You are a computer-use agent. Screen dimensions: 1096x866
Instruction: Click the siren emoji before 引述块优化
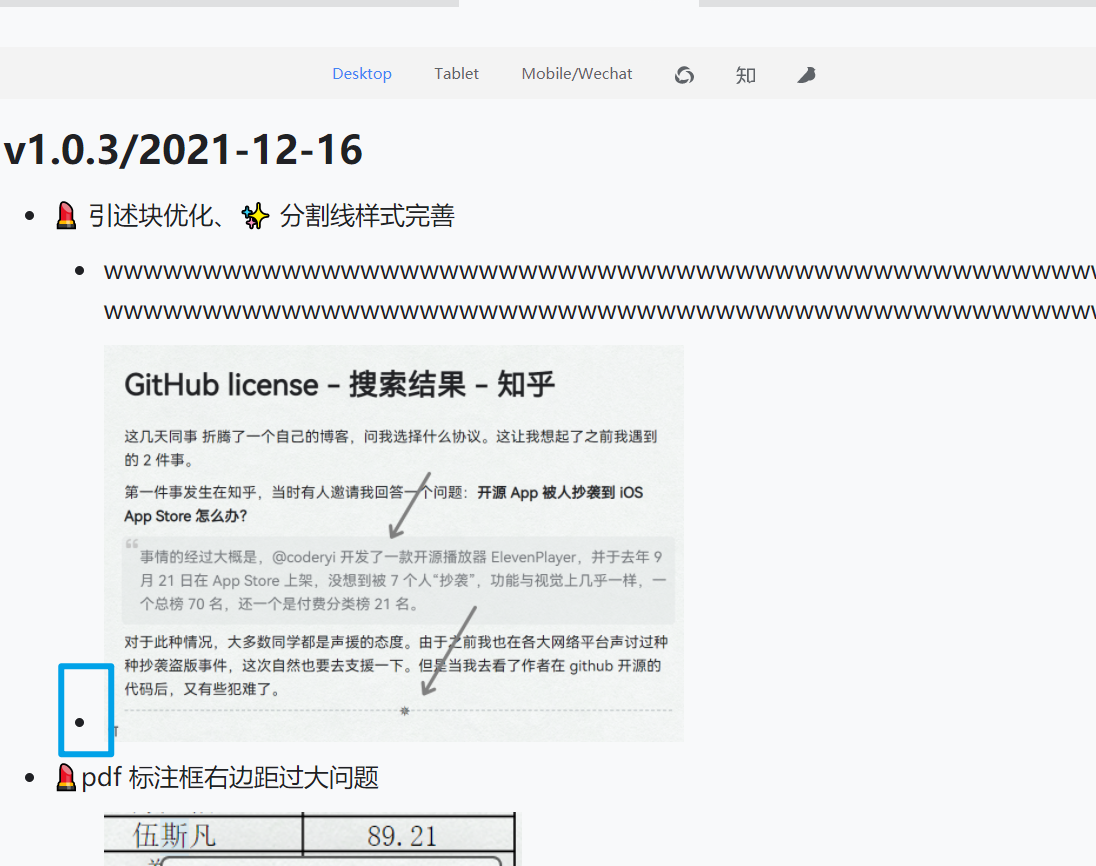66,215
